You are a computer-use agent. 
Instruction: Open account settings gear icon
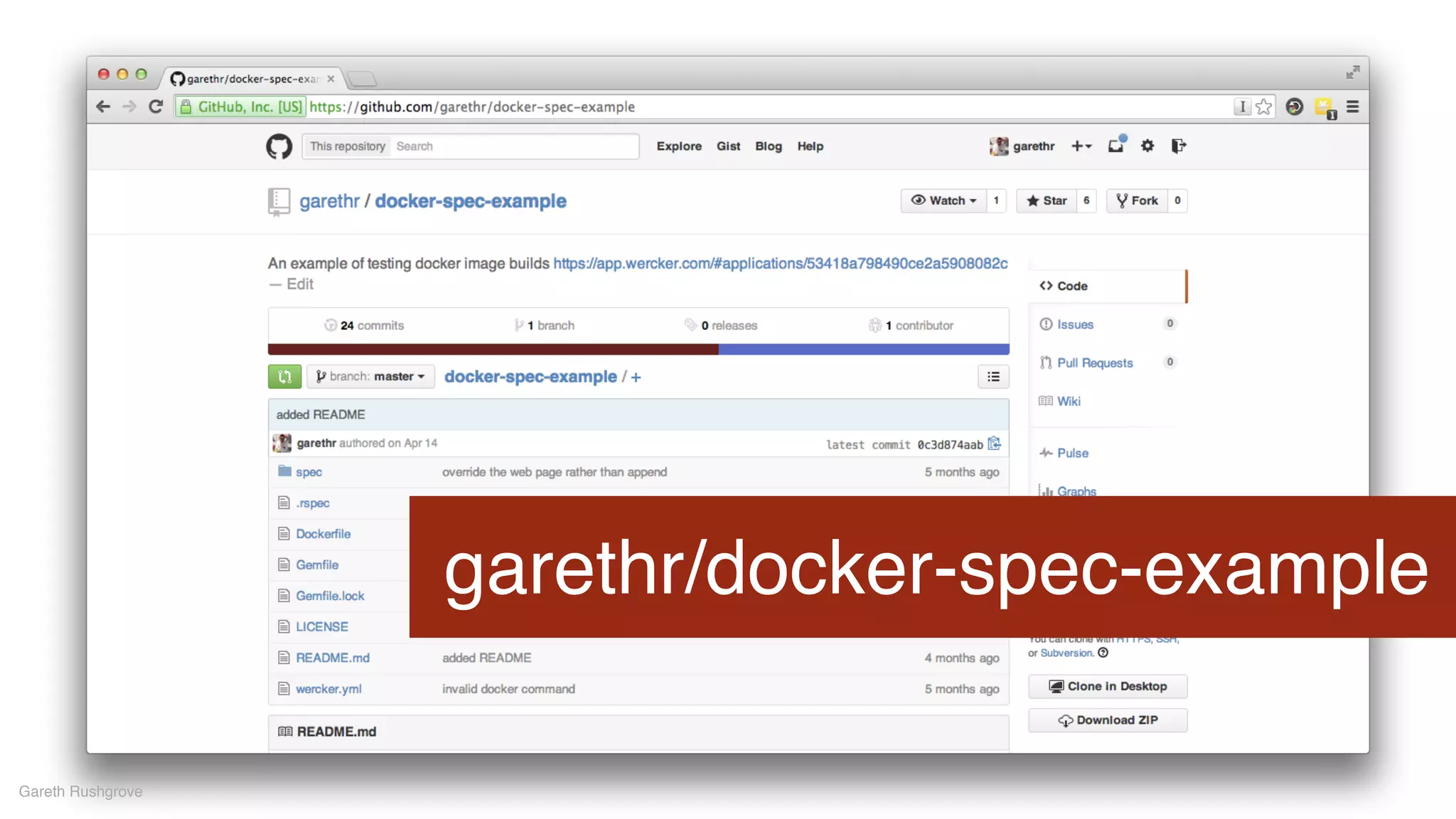(1147, 146)
